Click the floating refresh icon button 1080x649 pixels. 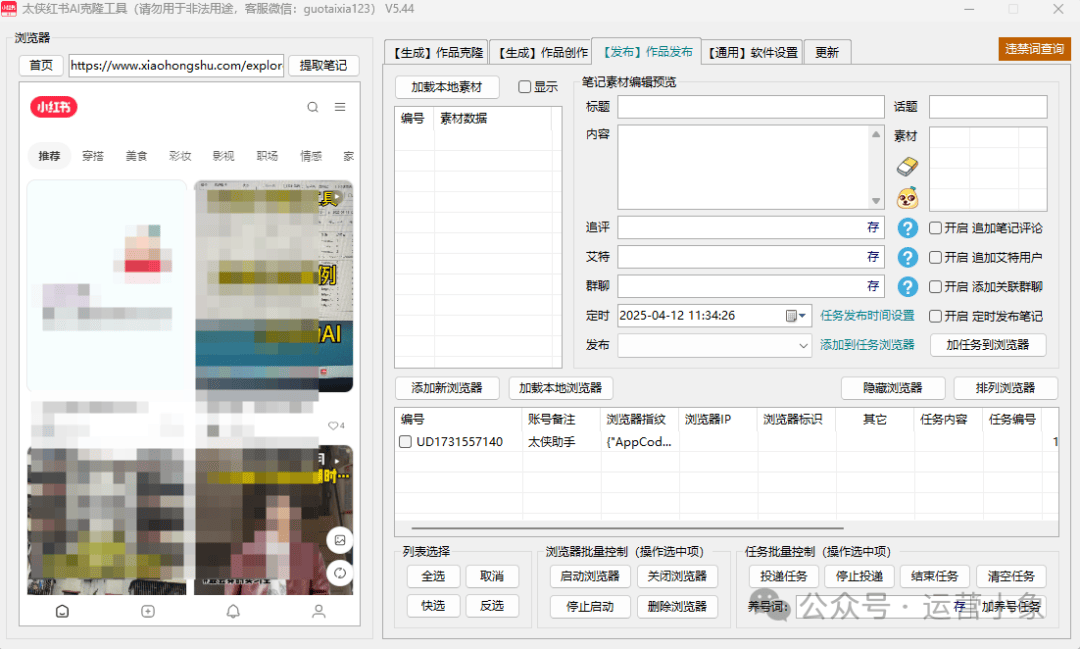click(x=340, y=573)
